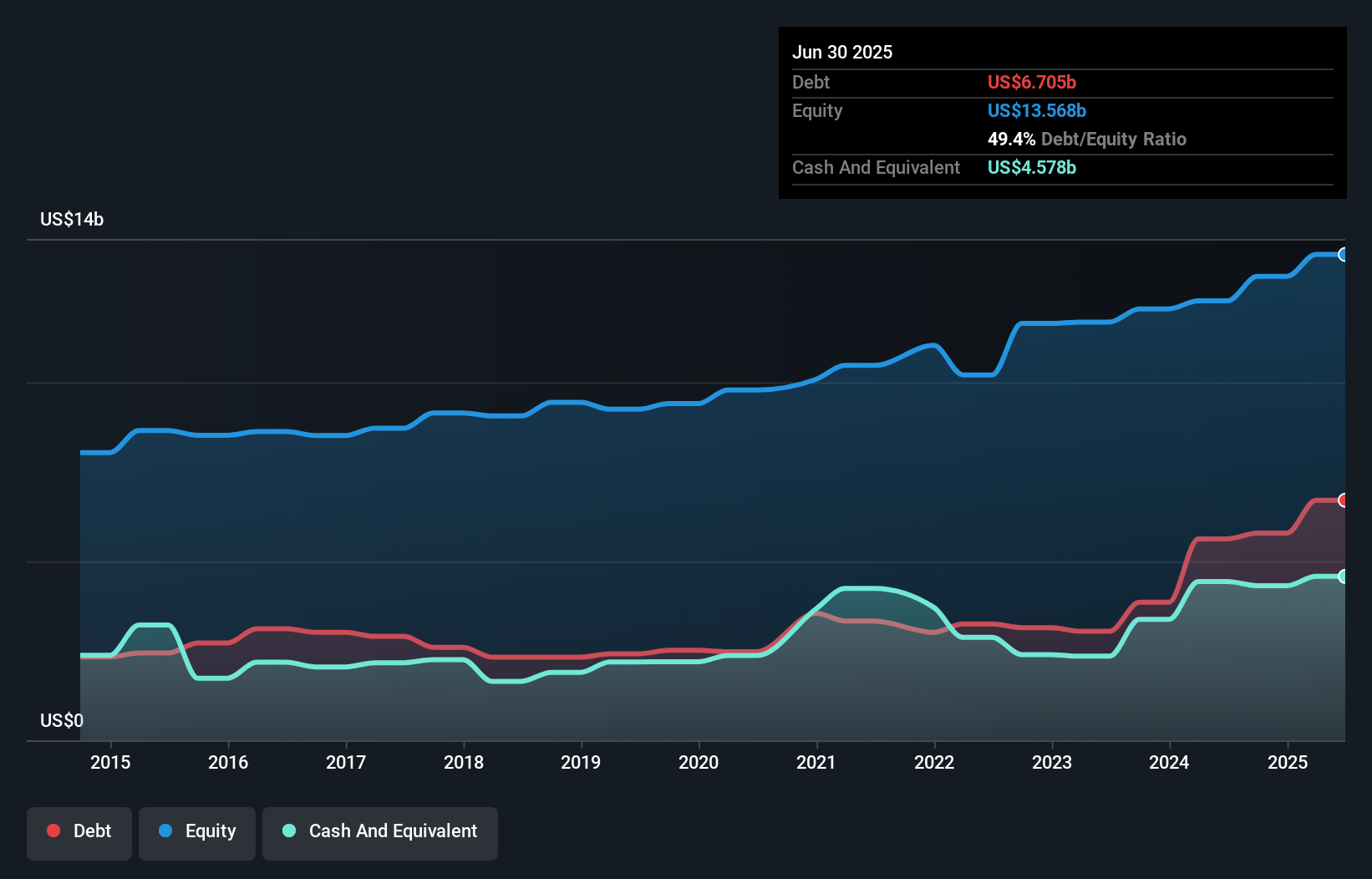Click the US$13.568b Equity value
This screenshot has height=879, width=1372.
pos(1036,110)
